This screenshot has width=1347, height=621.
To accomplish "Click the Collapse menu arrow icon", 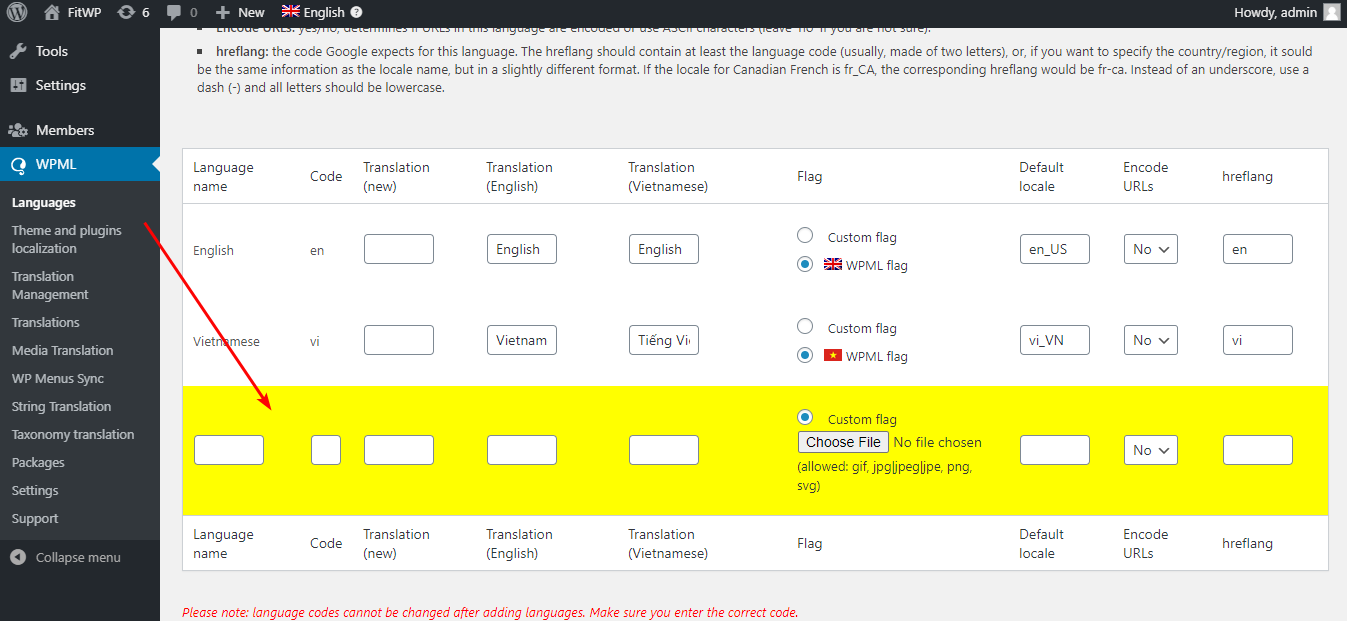I will pyautogui.click(x=18, y=557).
